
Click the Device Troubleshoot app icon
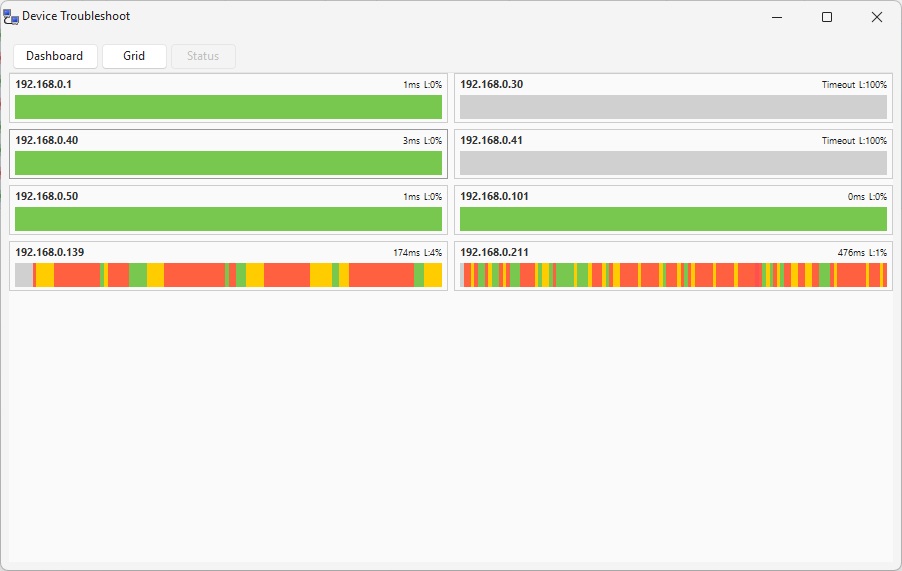coord(11,17)
